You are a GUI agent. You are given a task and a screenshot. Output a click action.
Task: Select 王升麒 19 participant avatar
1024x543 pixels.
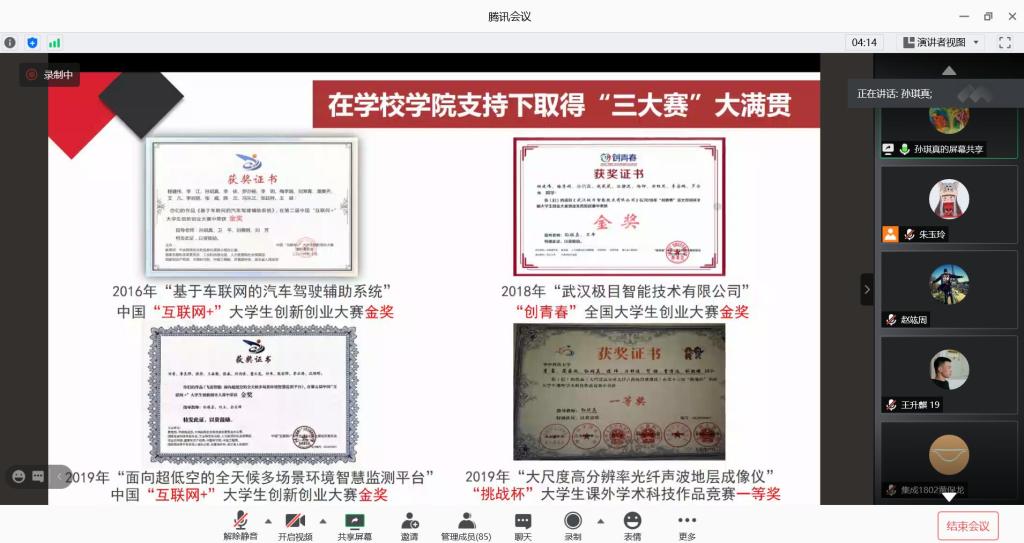pyautogui.click(x=949, y=369)
